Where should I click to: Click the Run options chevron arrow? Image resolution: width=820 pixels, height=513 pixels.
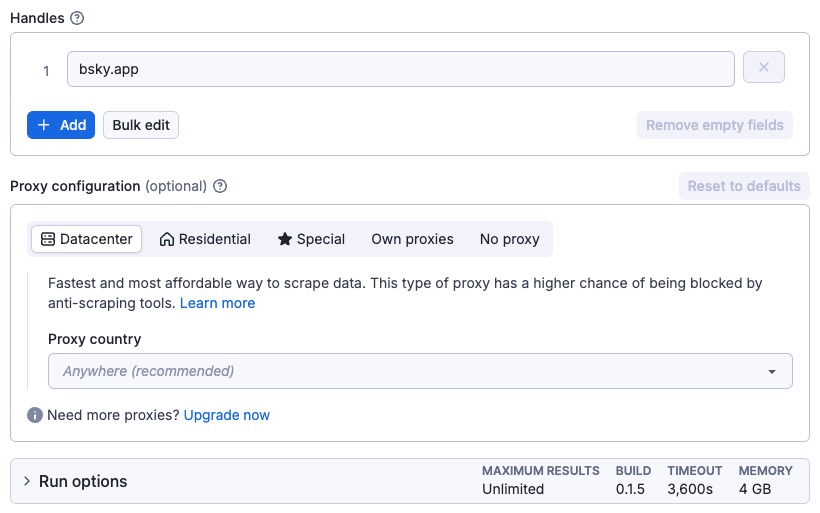click(27, 481)
